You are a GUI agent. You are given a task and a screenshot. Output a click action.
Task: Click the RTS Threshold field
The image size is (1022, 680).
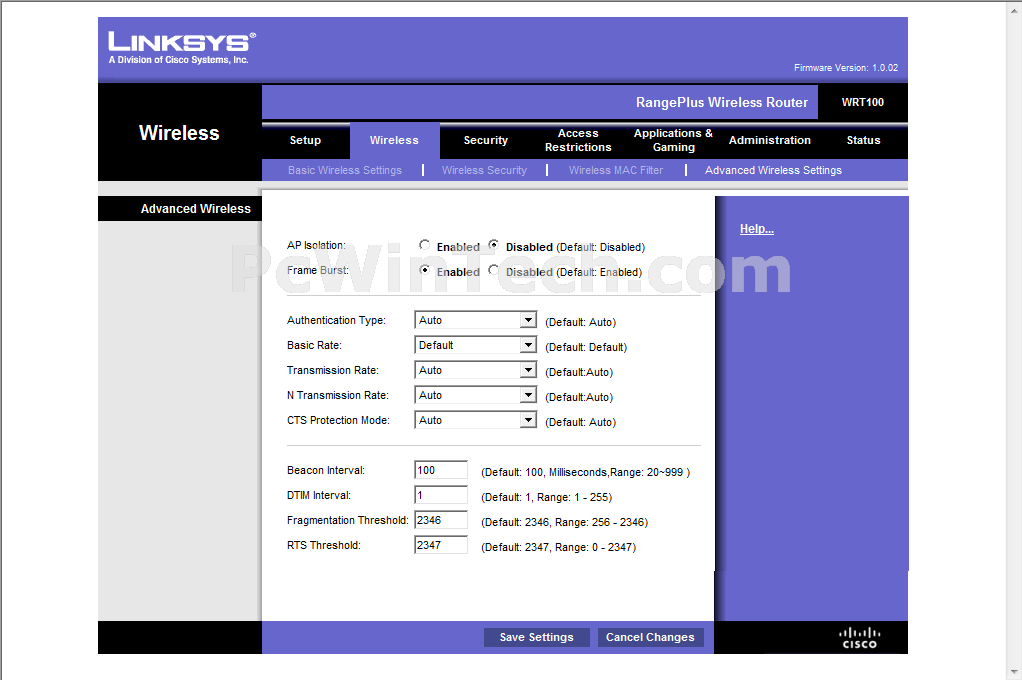tap(441, 545)
